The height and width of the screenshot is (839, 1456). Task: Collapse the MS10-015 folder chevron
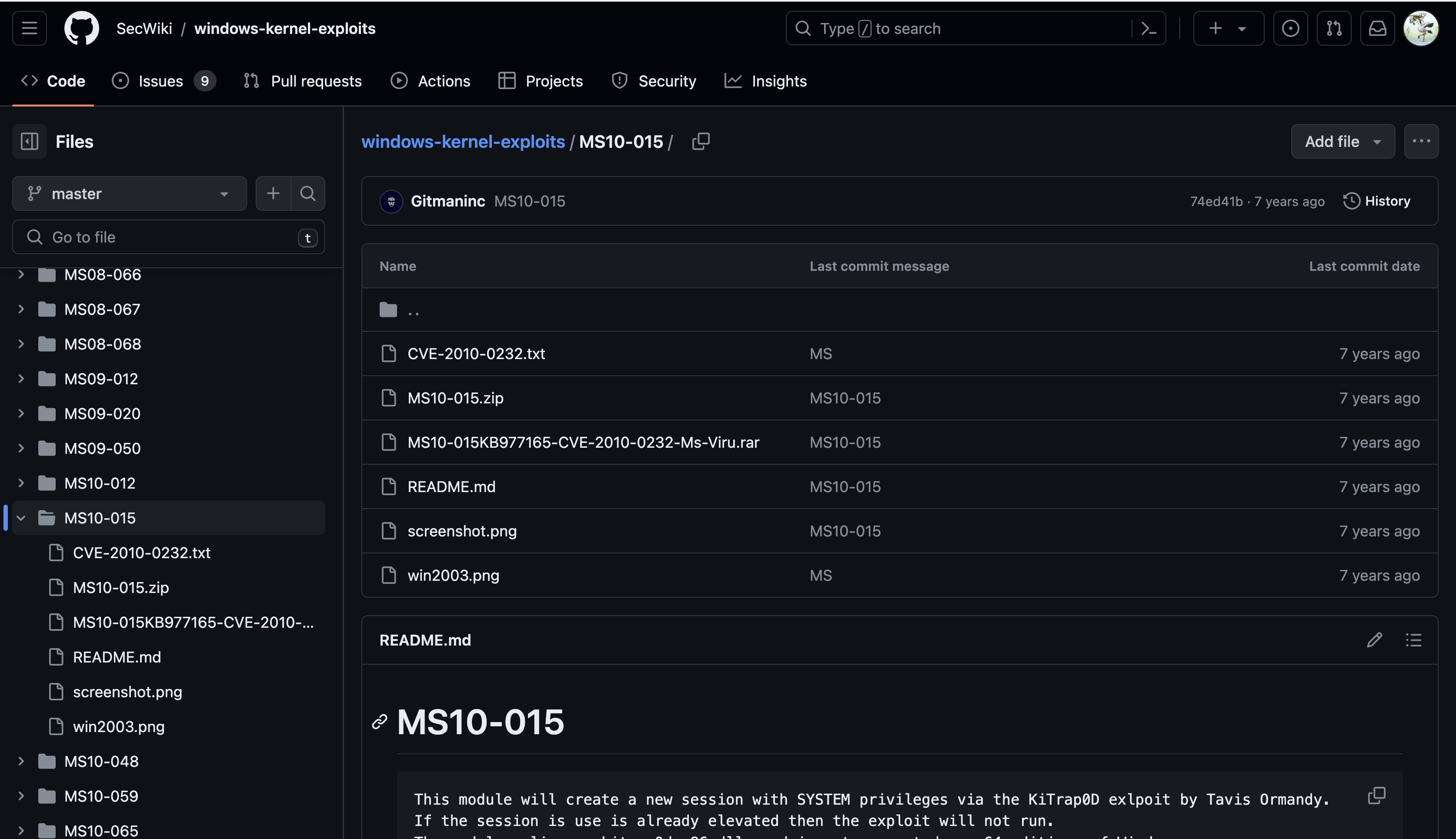tap(21, 517)
